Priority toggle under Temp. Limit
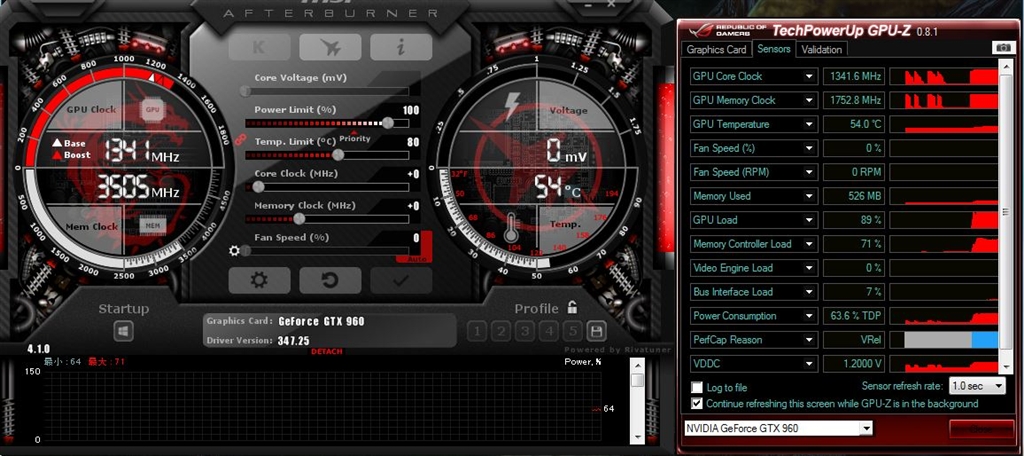The image size is (1024, 456). 355,138
